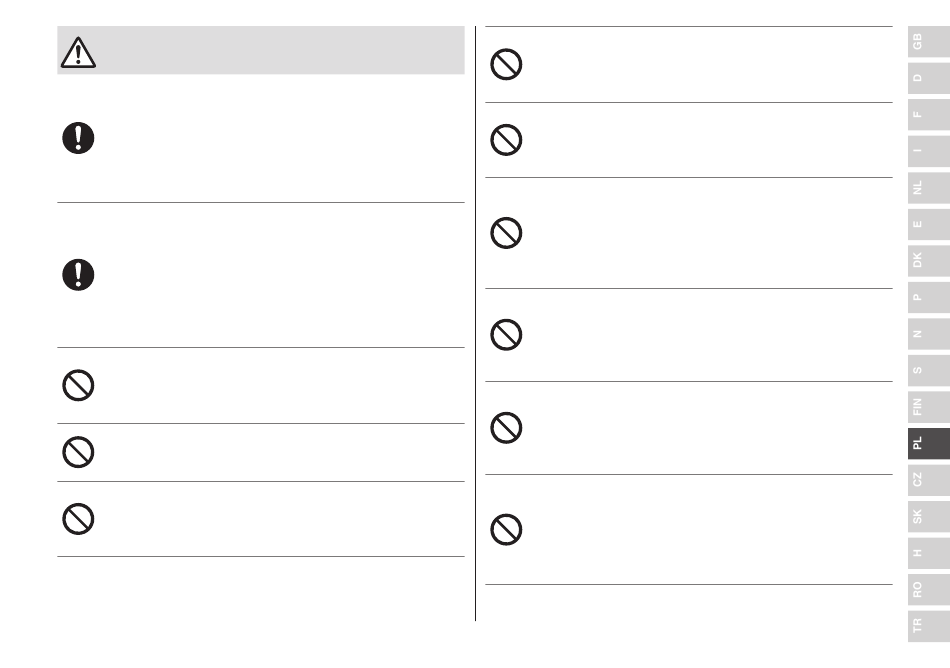Viewport: 950px width, 668px height.
Task: Click the topmost prohibition icon in right column
Action: pos(506,64)
